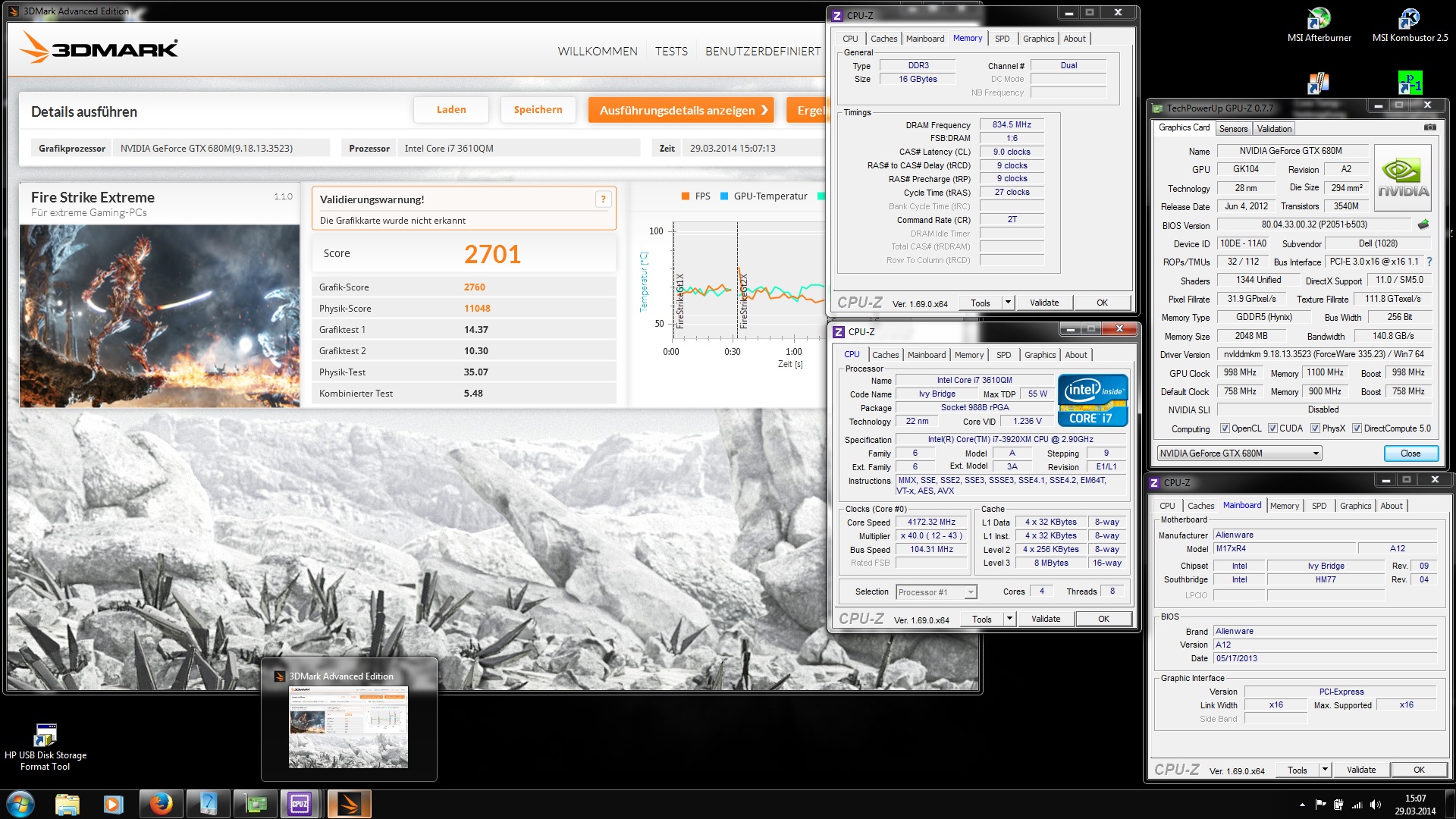The width and height of the screenshot is (1456, 819).
Task: Open the Graphics tab in the CPU-Z Mainboard window
Action: [x=1355, y=506]
